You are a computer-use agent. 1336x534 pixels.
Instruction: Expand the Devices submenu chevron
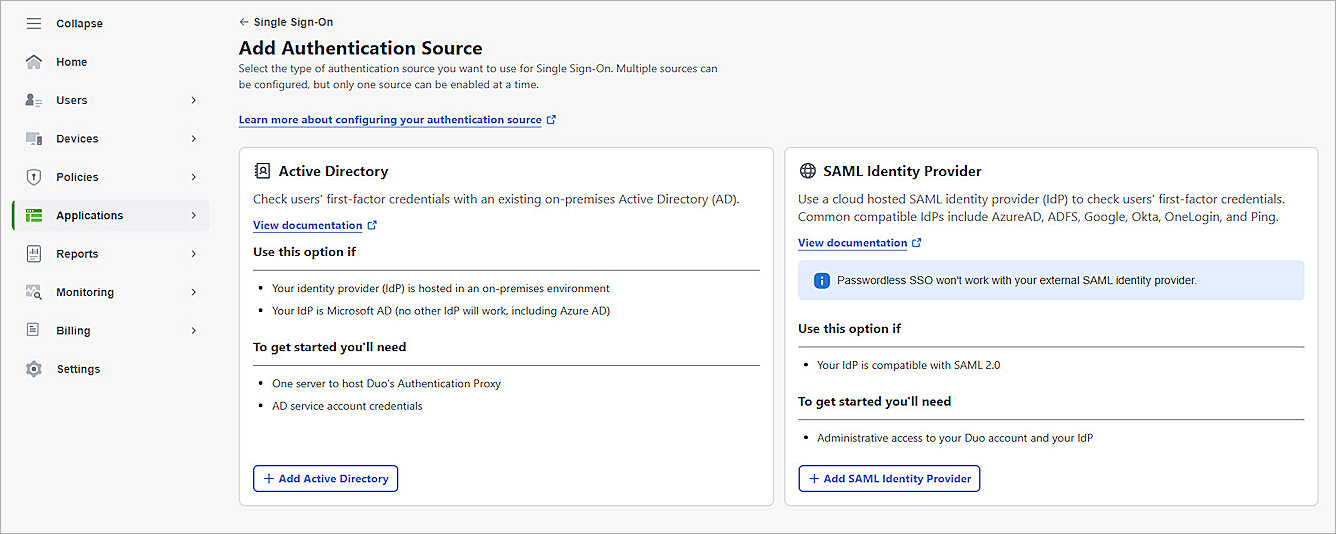coord(193,139)
